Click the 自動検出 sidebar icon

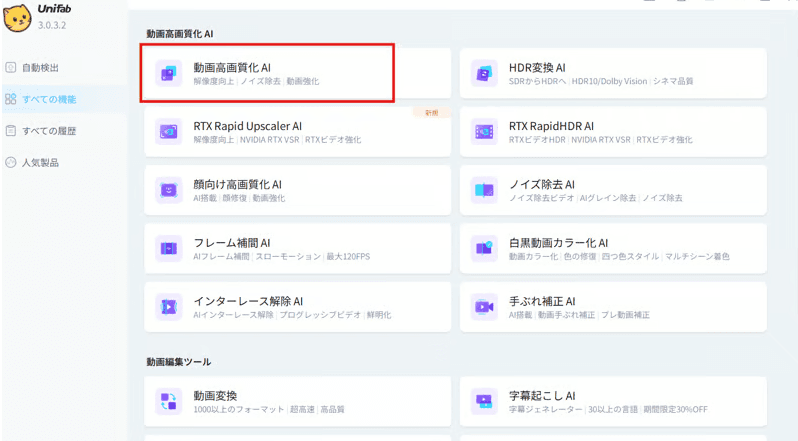coord(11,68)
